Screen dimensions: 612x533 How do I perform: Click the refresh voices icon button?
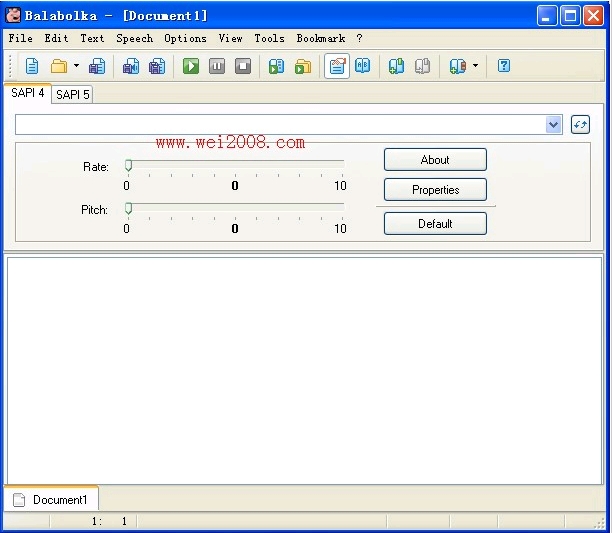click(x=580, y=125)
